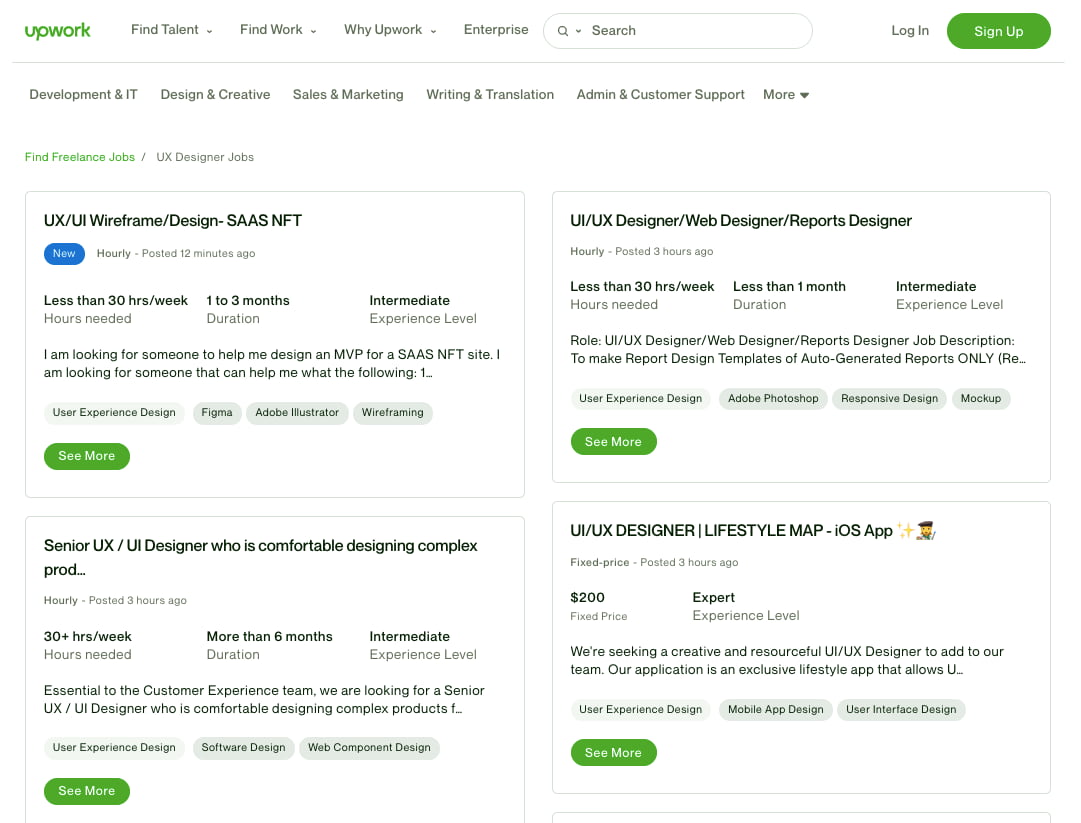The image size is (1081, 823).
Task: Click the search magnifier icon
Action: (x=562, y=31)
